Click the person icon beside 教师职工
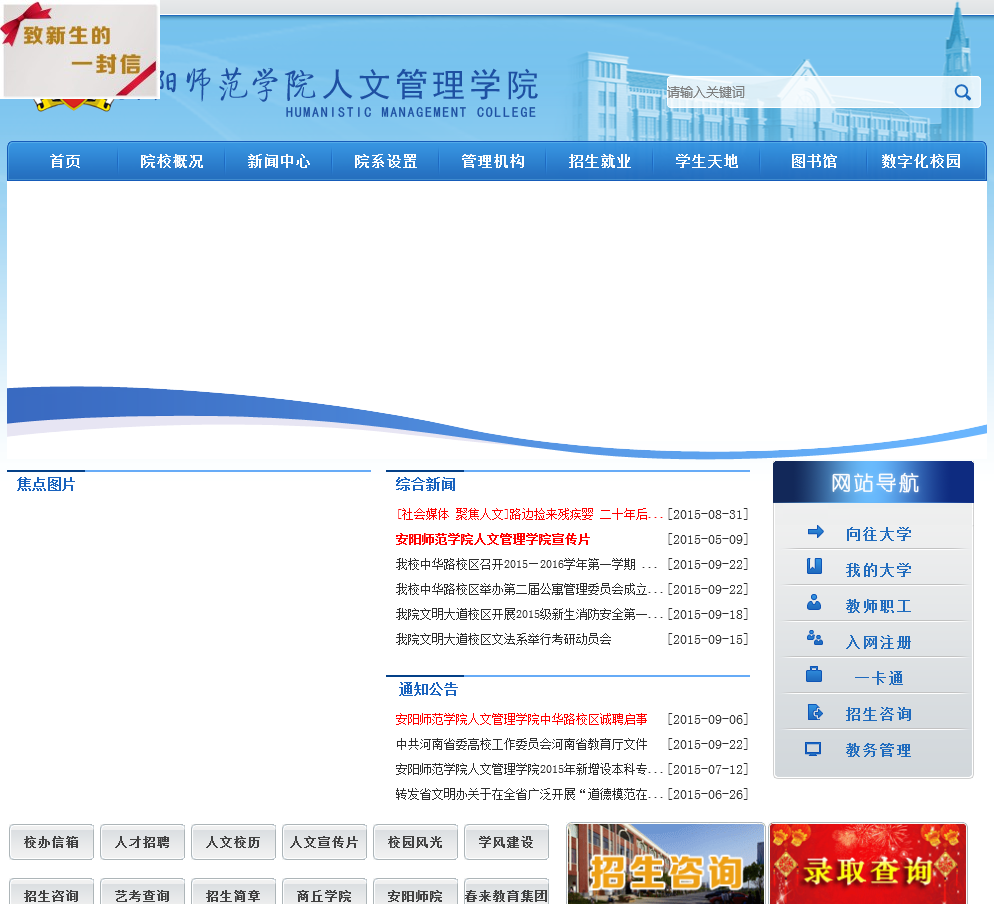994x904 pixels. (814, 602)
